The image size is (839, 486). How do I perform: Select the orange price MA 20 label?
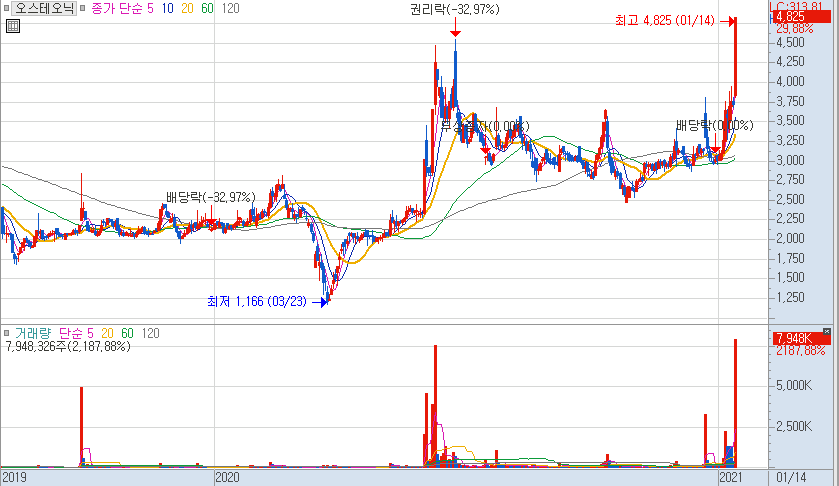click(x=187, y=8)
